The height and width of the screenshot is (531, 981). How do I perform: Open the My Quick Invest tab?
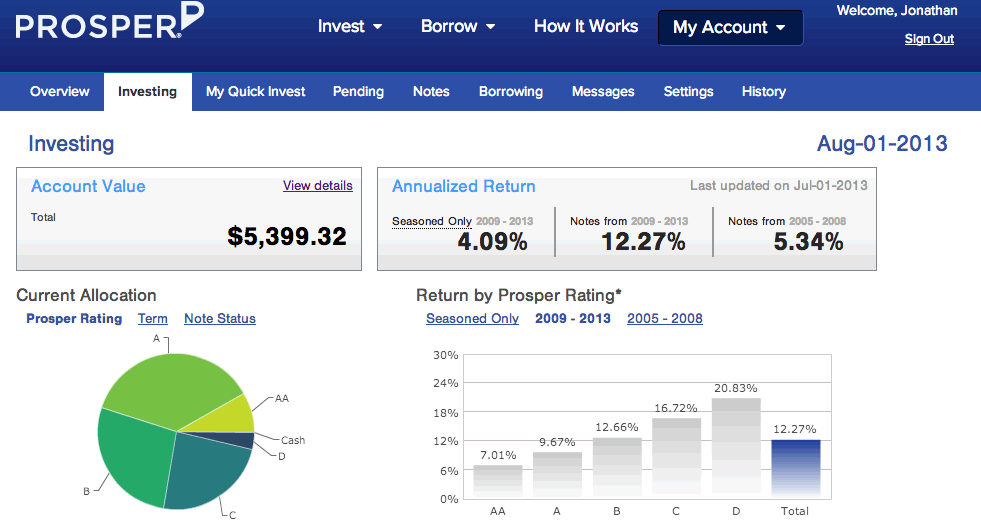(255, 91)
